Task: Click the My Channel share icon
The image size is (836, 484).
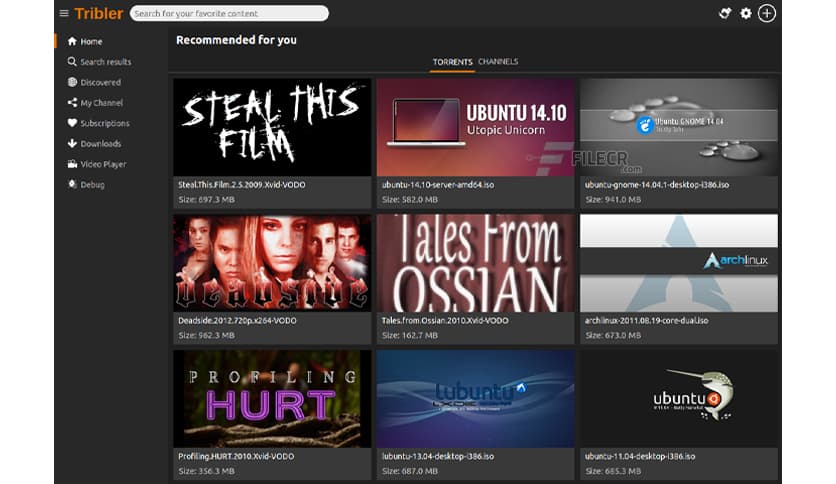Action: click(x=72, y=102)
